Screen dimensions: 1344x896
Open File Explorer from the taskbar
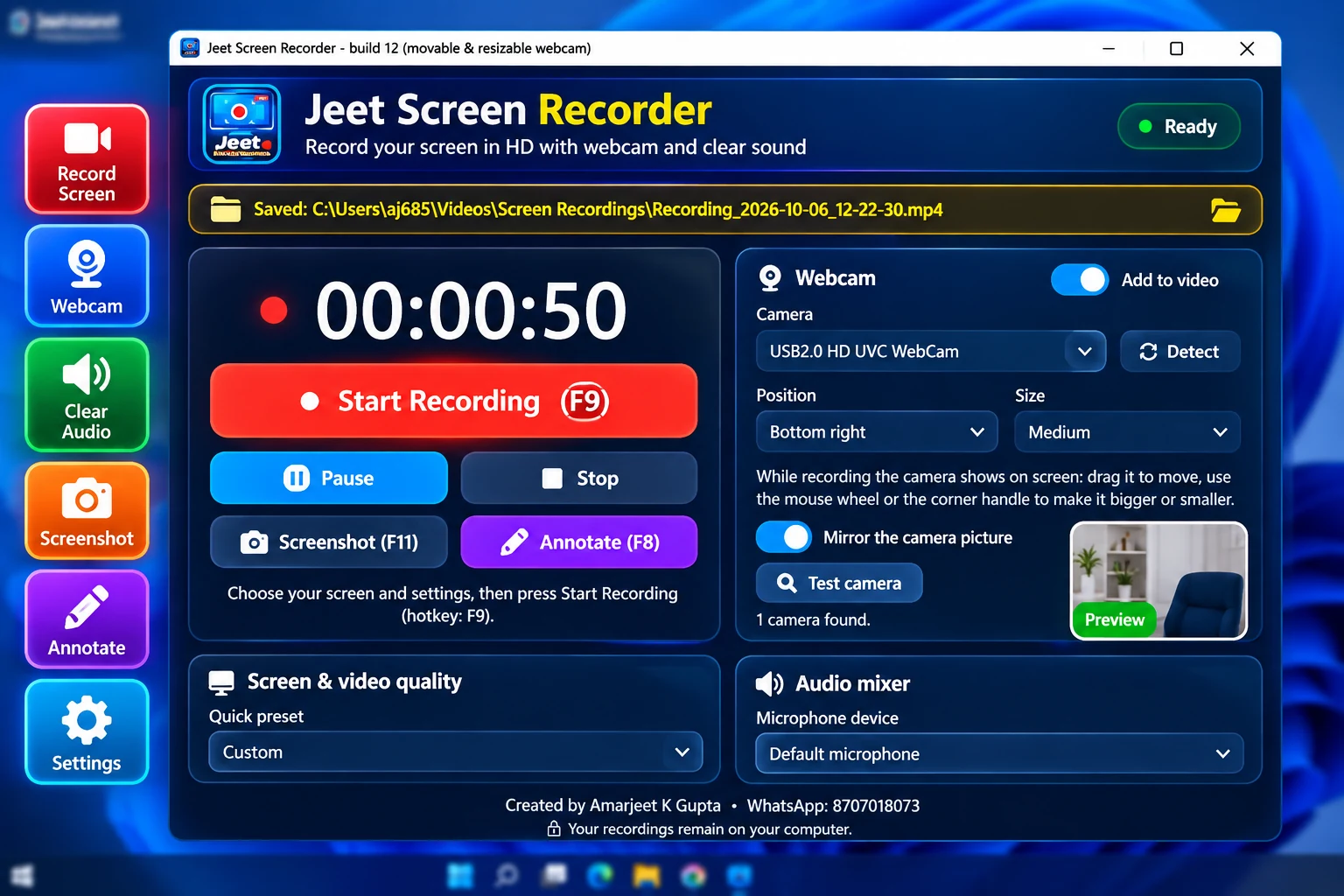pyautogui.click(x=646, y=875)
